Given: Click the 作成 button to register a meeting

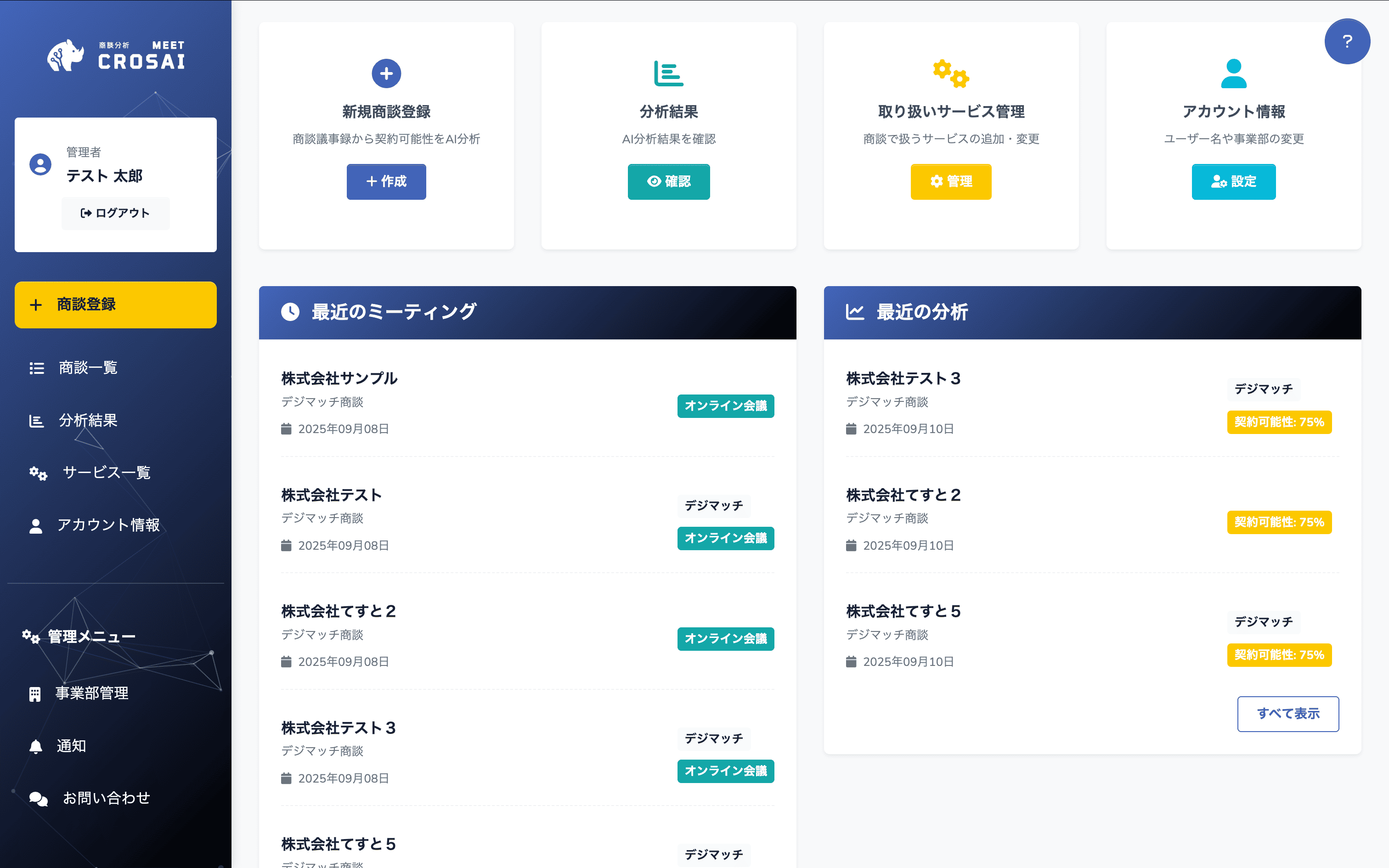Looking at the screenshot, I should tap(386, 182).
